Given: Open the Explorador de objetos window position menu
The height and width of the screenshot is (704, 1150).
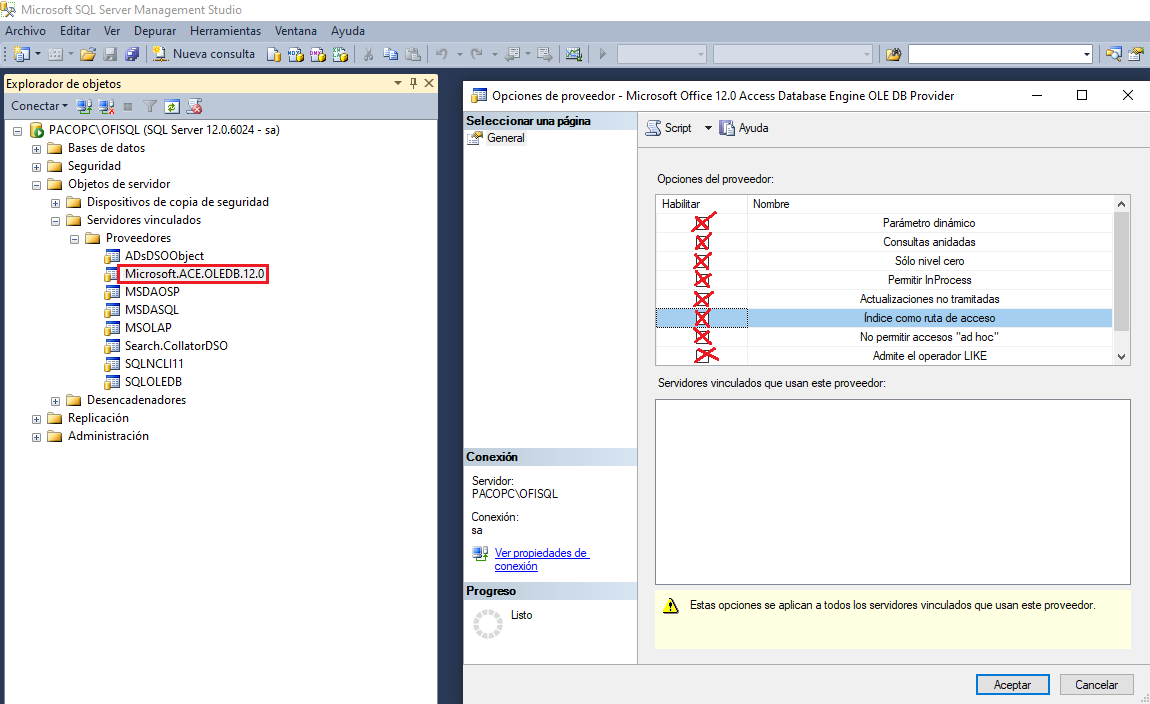Looking at the screenshot, I should pos(398,84).
